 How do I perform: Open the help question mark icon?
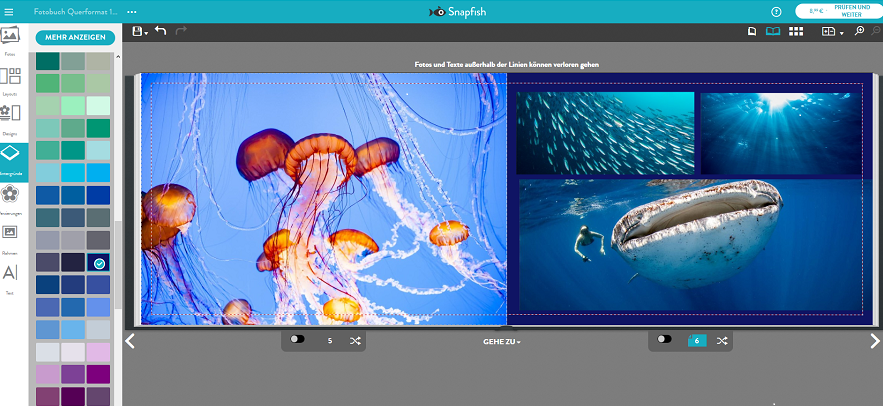tap(777, 12)
